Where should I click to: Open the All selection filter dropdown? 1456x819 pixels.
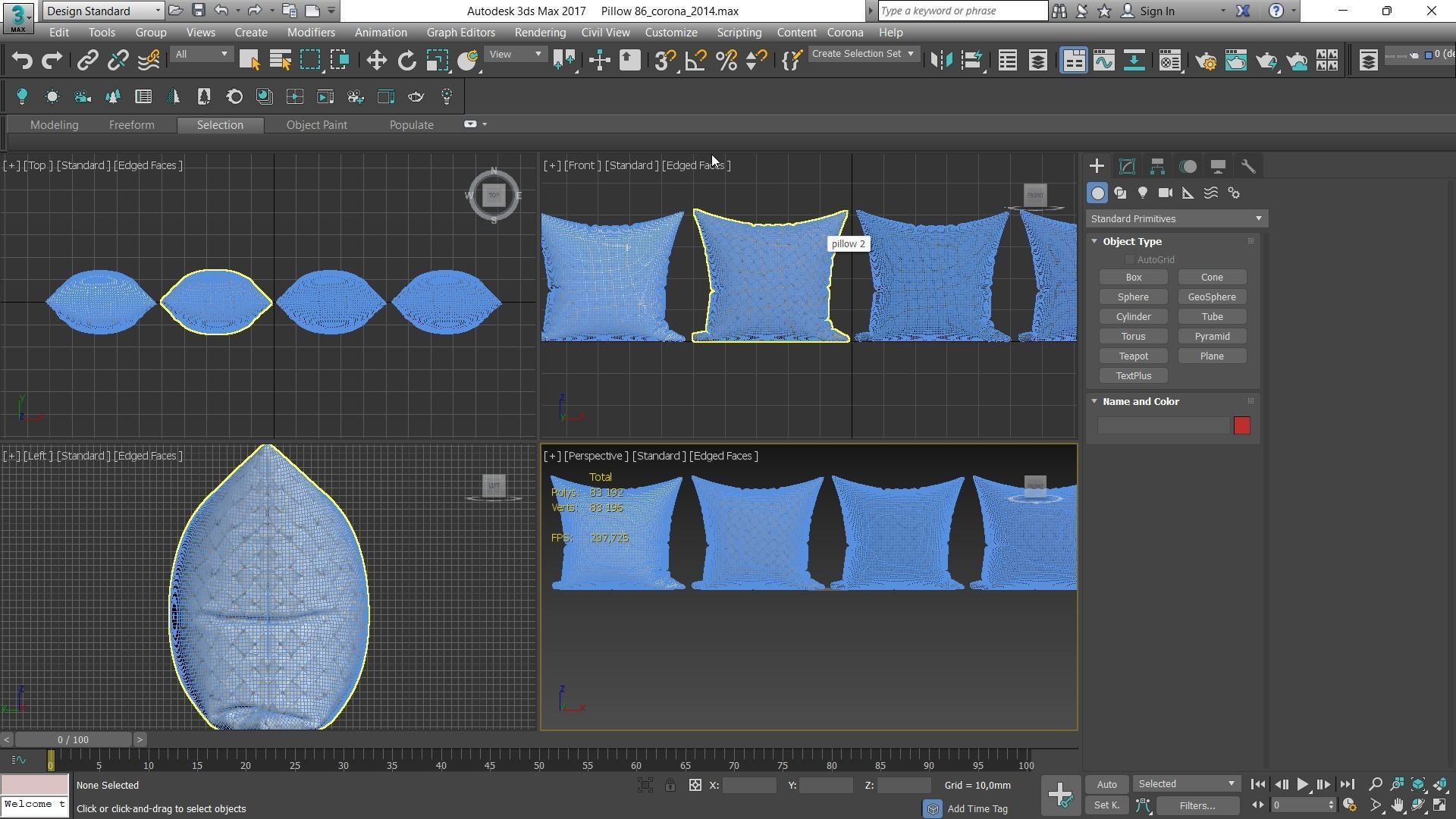pyautogui.click(x=201, y=54)
